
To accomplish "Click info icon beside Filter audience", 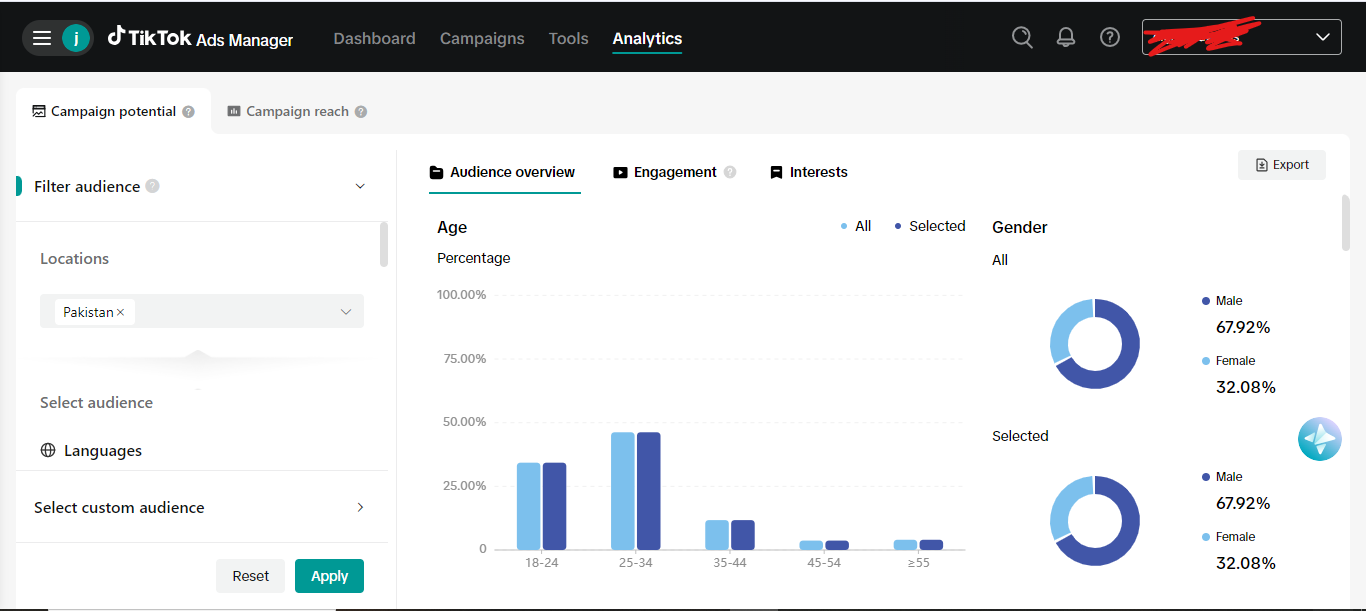I will [x=152, y=186].
